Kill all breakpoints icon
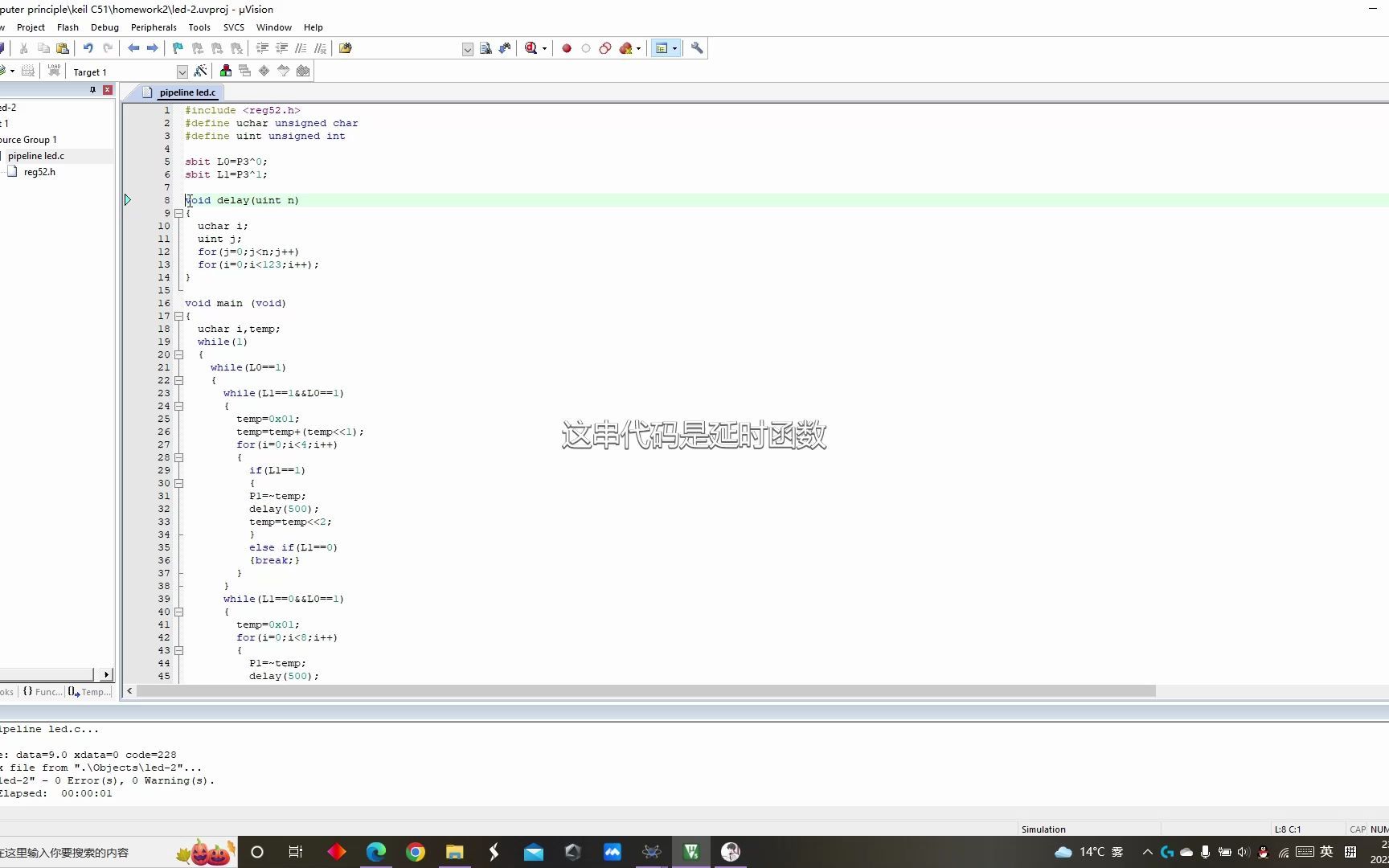Screen dimensions: 1389x868 [625, 48]
